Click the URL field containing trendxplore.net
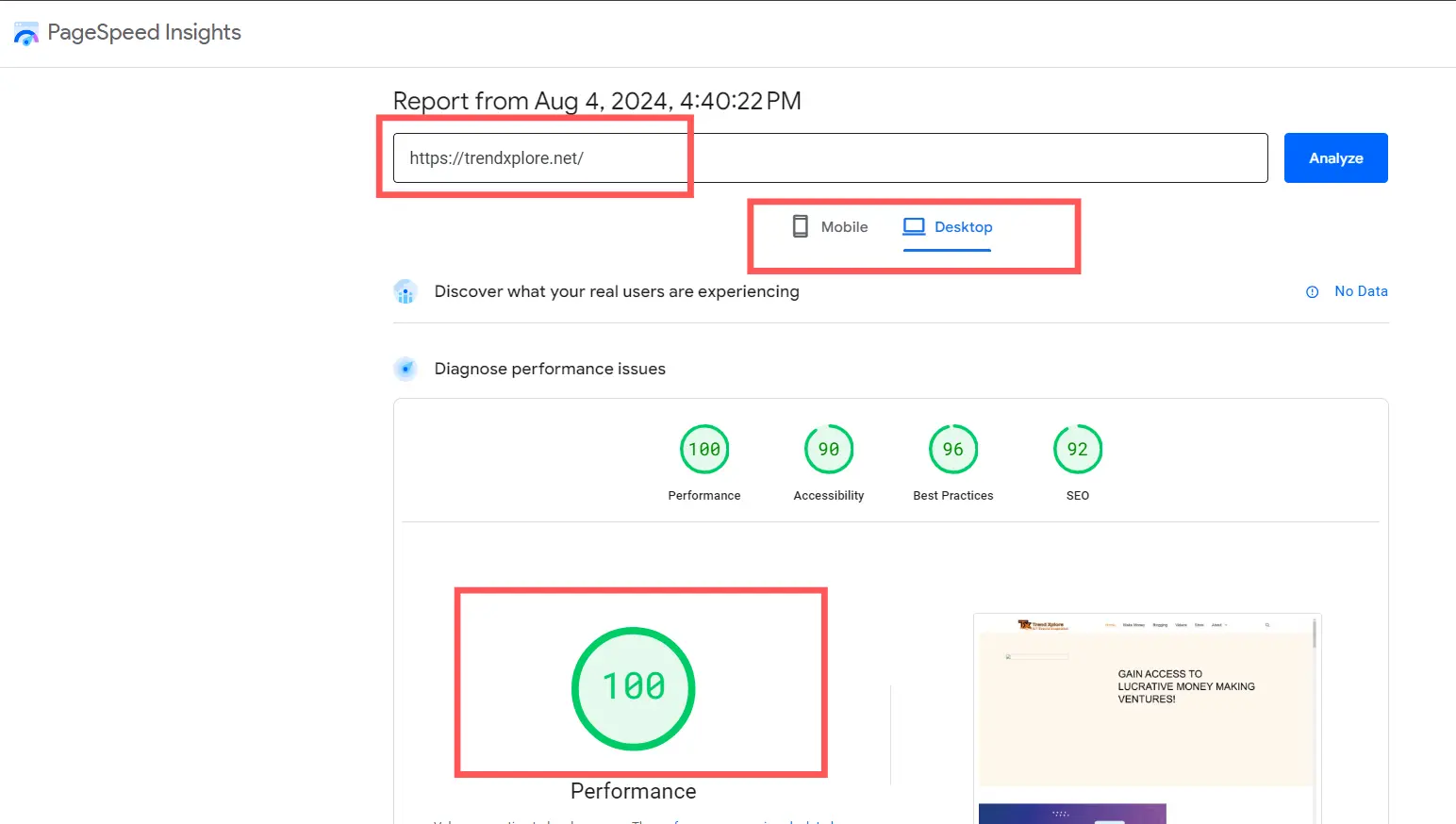The width and height of the screenshot is (1456, 824). pyautogui.click(x=660, y=157)
